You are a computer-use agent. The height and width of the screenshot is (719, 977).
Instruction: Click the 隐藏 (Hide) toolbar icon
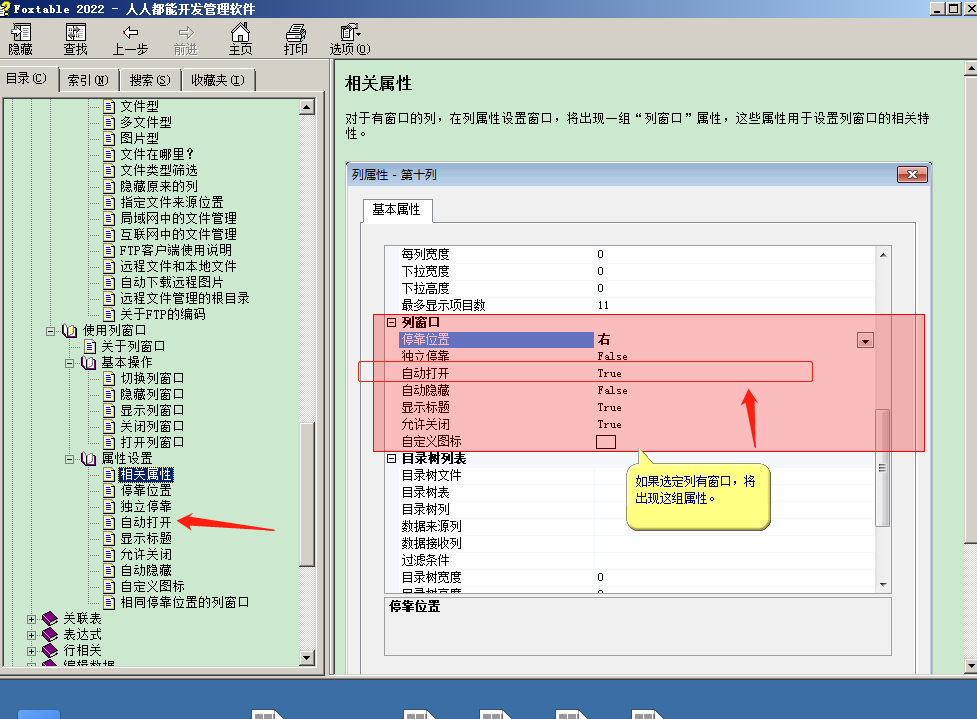click(x=21, y=32)
